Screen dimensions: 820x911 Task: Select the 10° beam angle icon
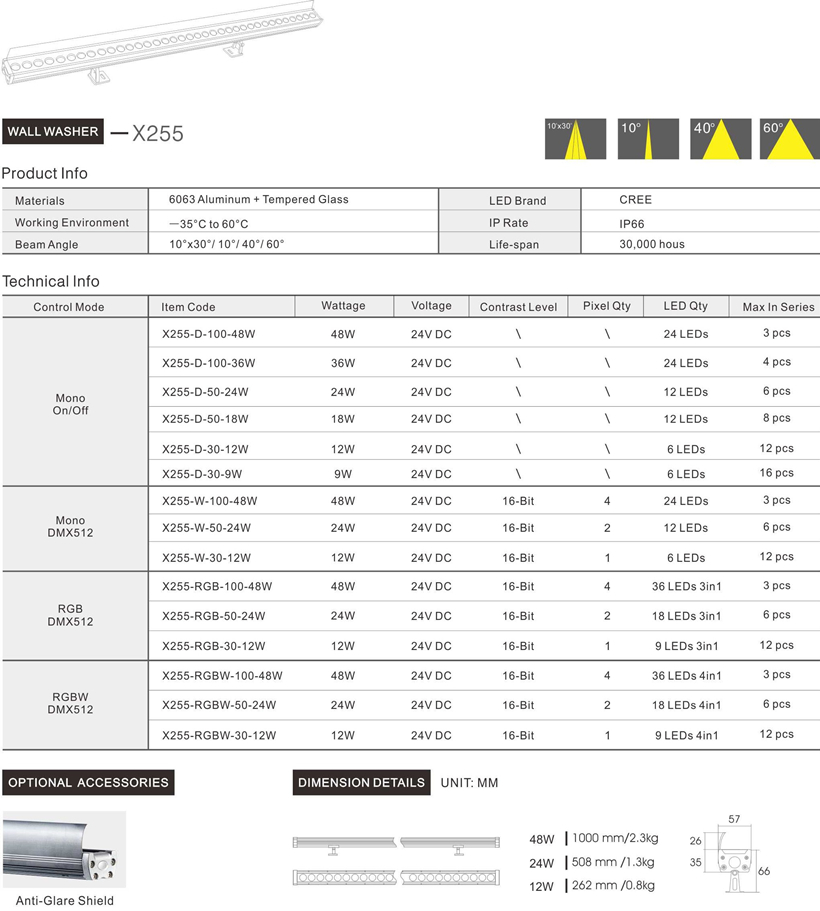click(x=648, y=139)
